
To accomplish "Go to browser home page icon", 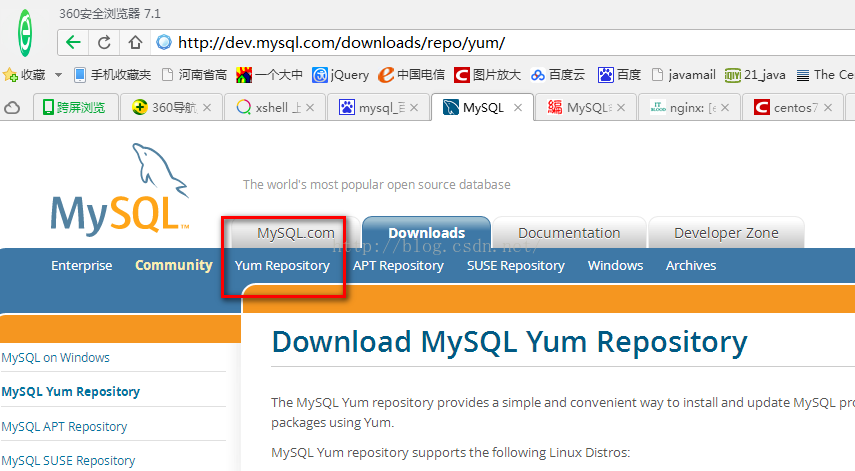I will (x=135, y=43).
